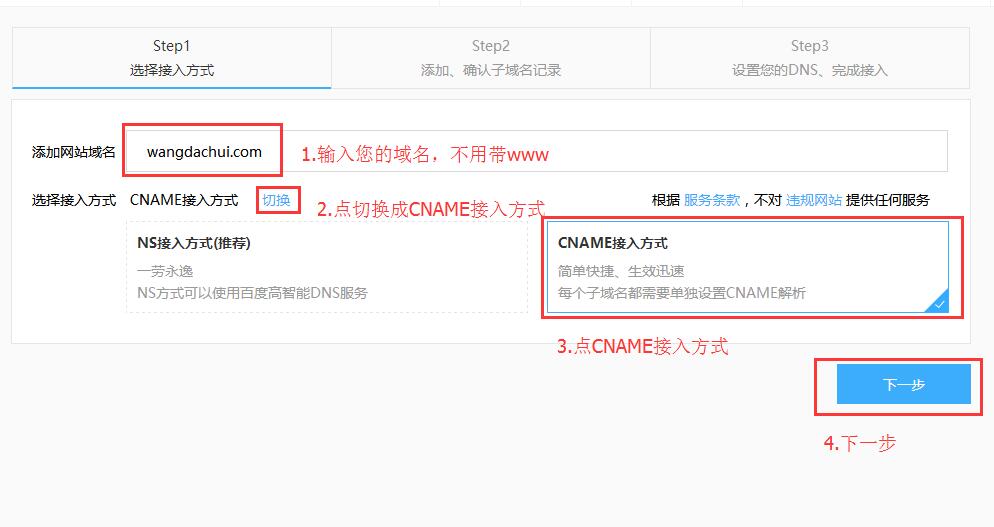Open the Step1 选择接入方式 tab
The height and width of the screenshot is (527, 994).
click(172, 58)
